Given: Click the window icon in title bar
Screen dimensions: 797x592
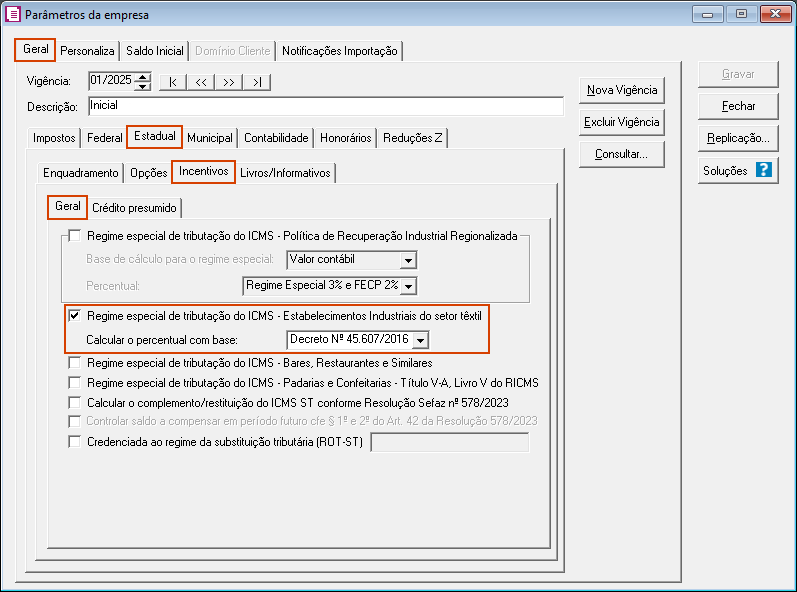Looking at the screenshot, I should 13,14.
